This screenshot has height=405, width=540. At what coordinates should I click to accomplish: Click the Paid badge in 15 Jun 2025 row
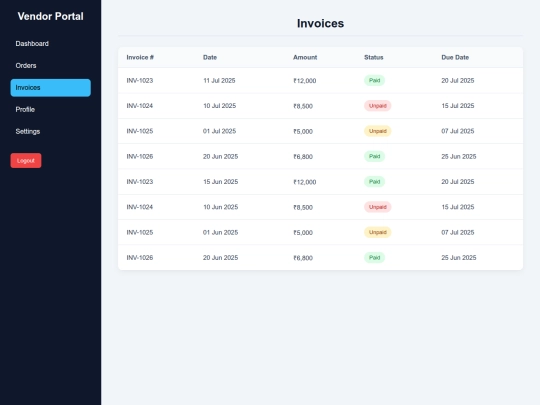[374, 182]
